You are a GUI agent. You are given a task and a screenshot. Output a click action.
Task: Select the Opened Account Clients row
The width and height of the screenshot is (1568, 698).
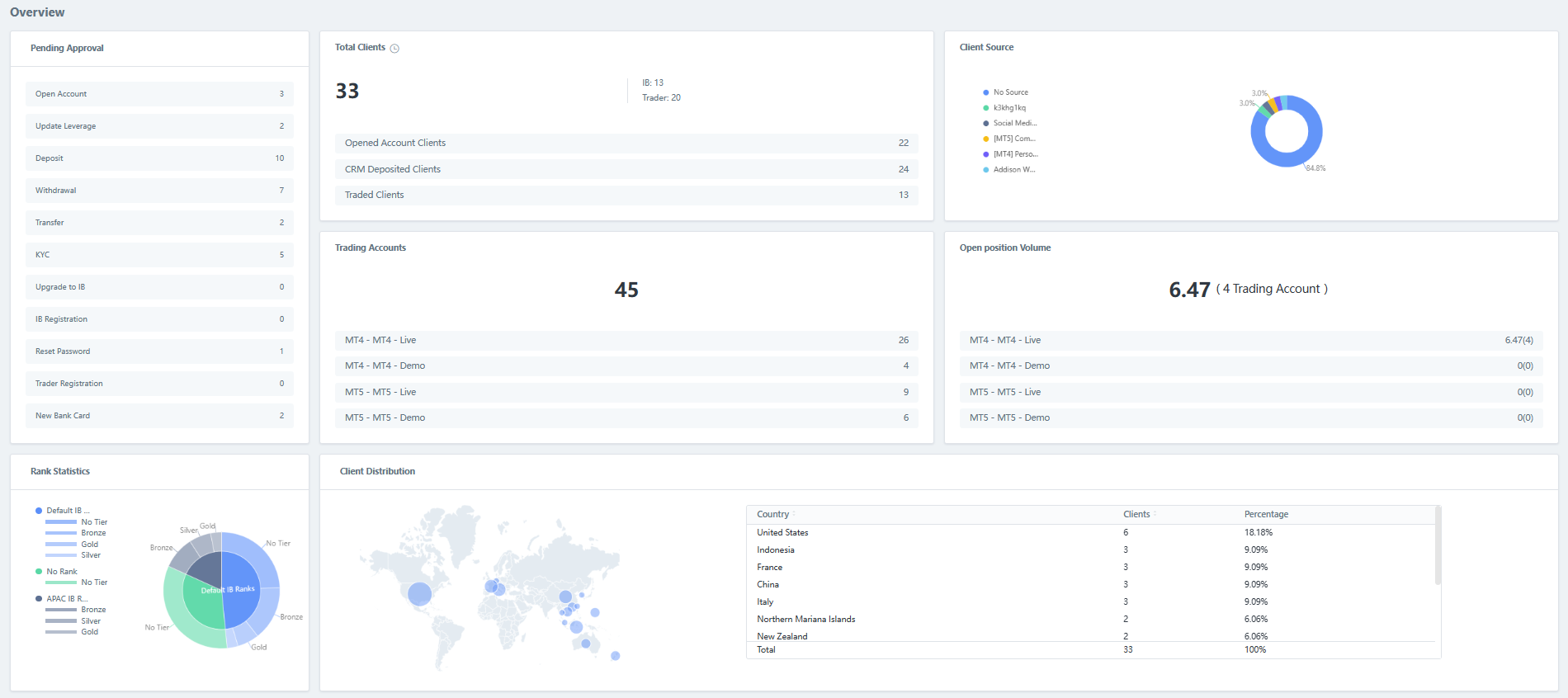click(x=626, y=143)
